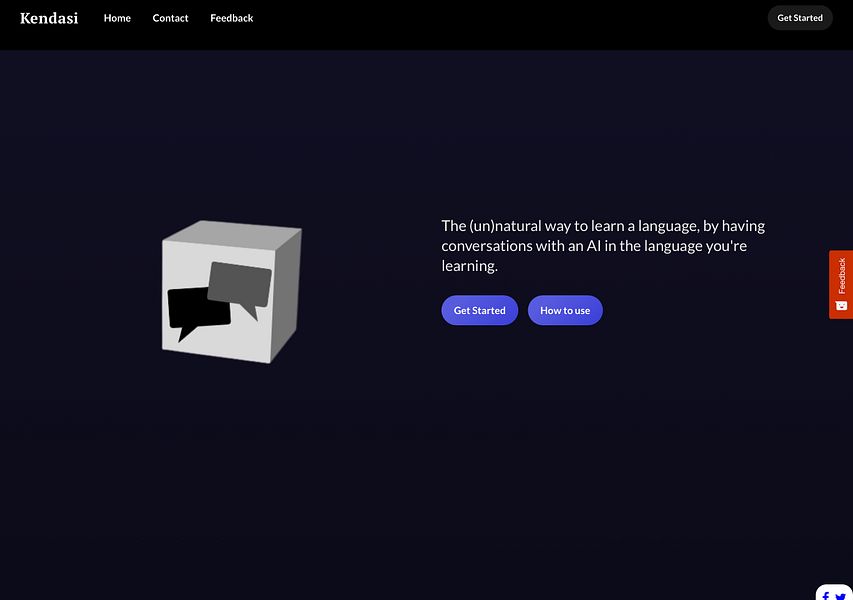
Task: Click the tagline "The (un)natural way to learn a language"
Action: tap(570, 226)
